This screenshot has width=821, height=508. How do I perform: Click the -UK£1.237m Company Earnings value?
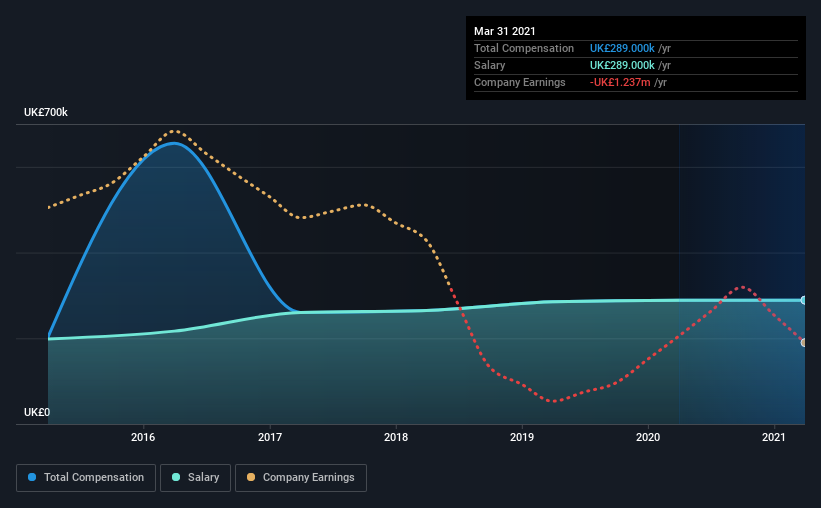[620, 82]
